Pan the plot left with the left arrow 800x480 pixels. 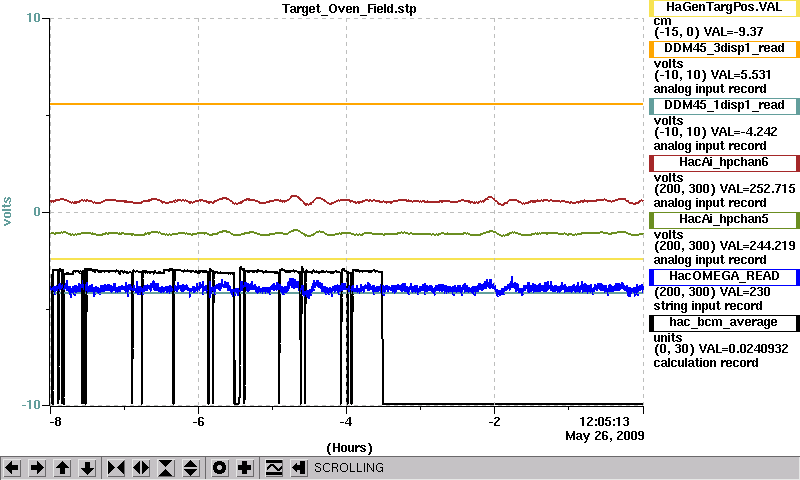point(12,468)
